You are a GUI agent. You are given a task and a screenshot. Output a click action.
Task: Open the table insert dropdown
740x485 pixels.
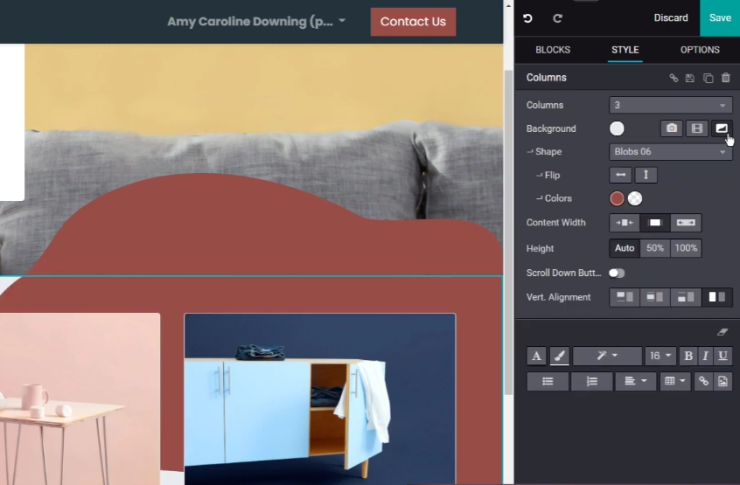674,381
